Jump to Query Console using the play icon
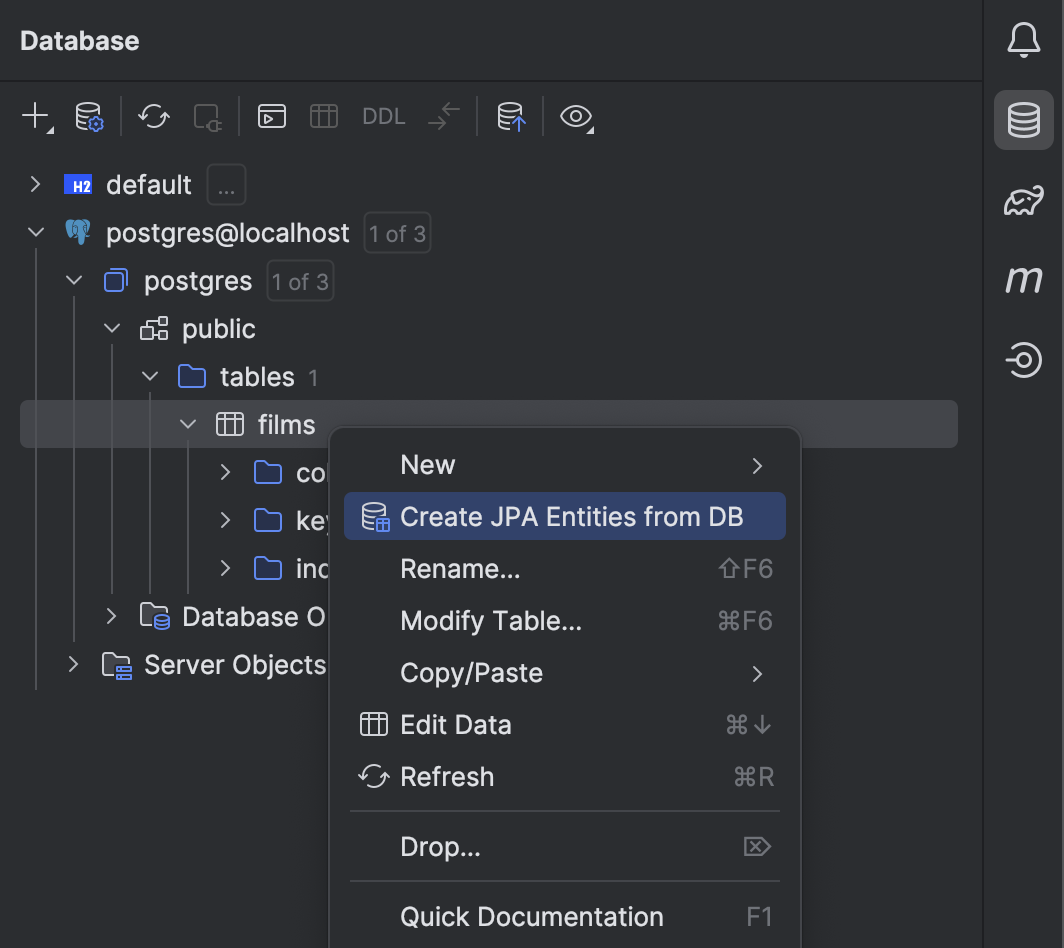The image size is (1064, 948). pyautogui.click(x=270, y=116)
